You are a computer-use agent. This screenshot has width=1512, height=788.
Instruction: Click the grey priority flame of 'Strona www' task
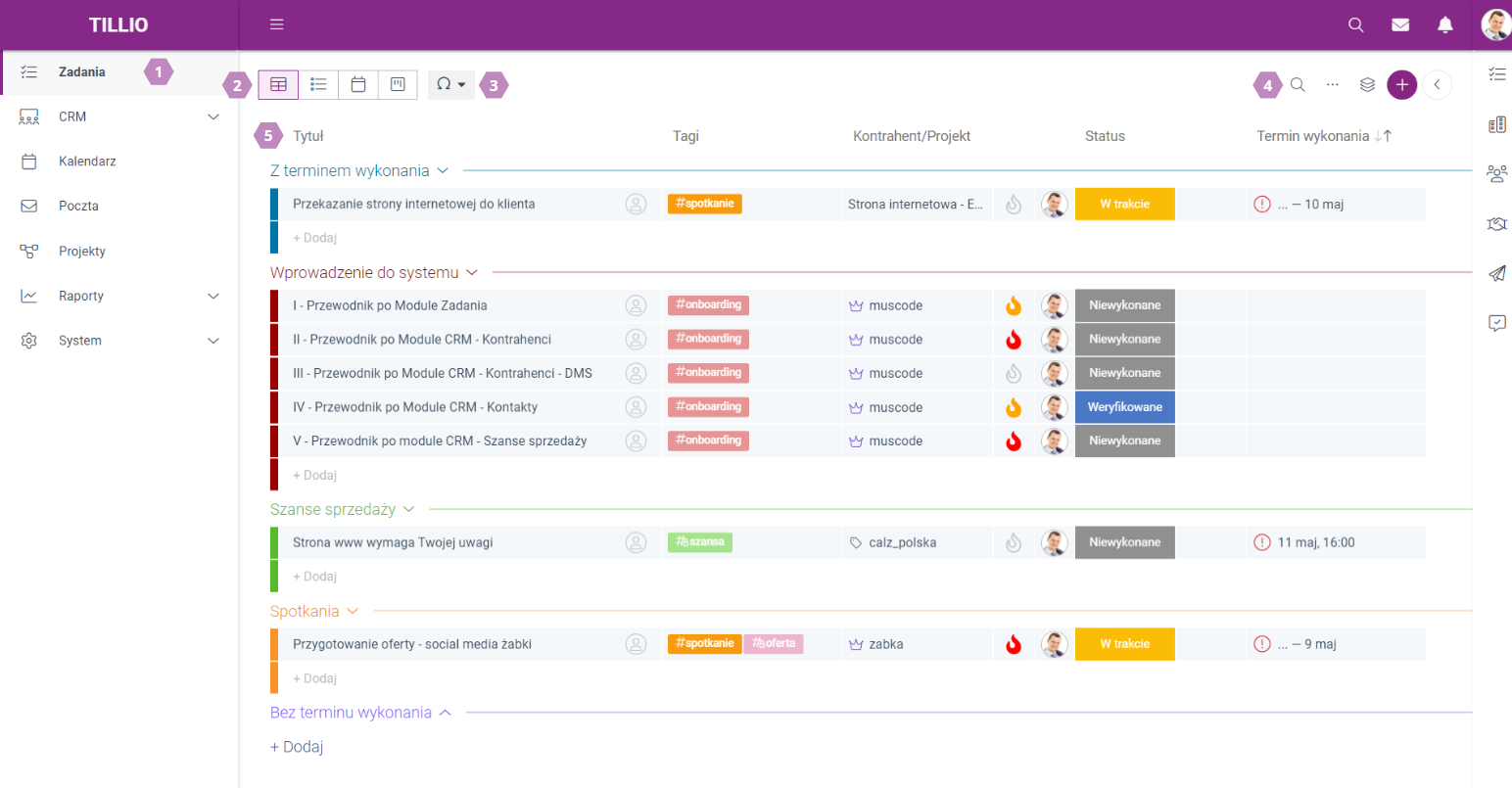(x=1014, y=542)
